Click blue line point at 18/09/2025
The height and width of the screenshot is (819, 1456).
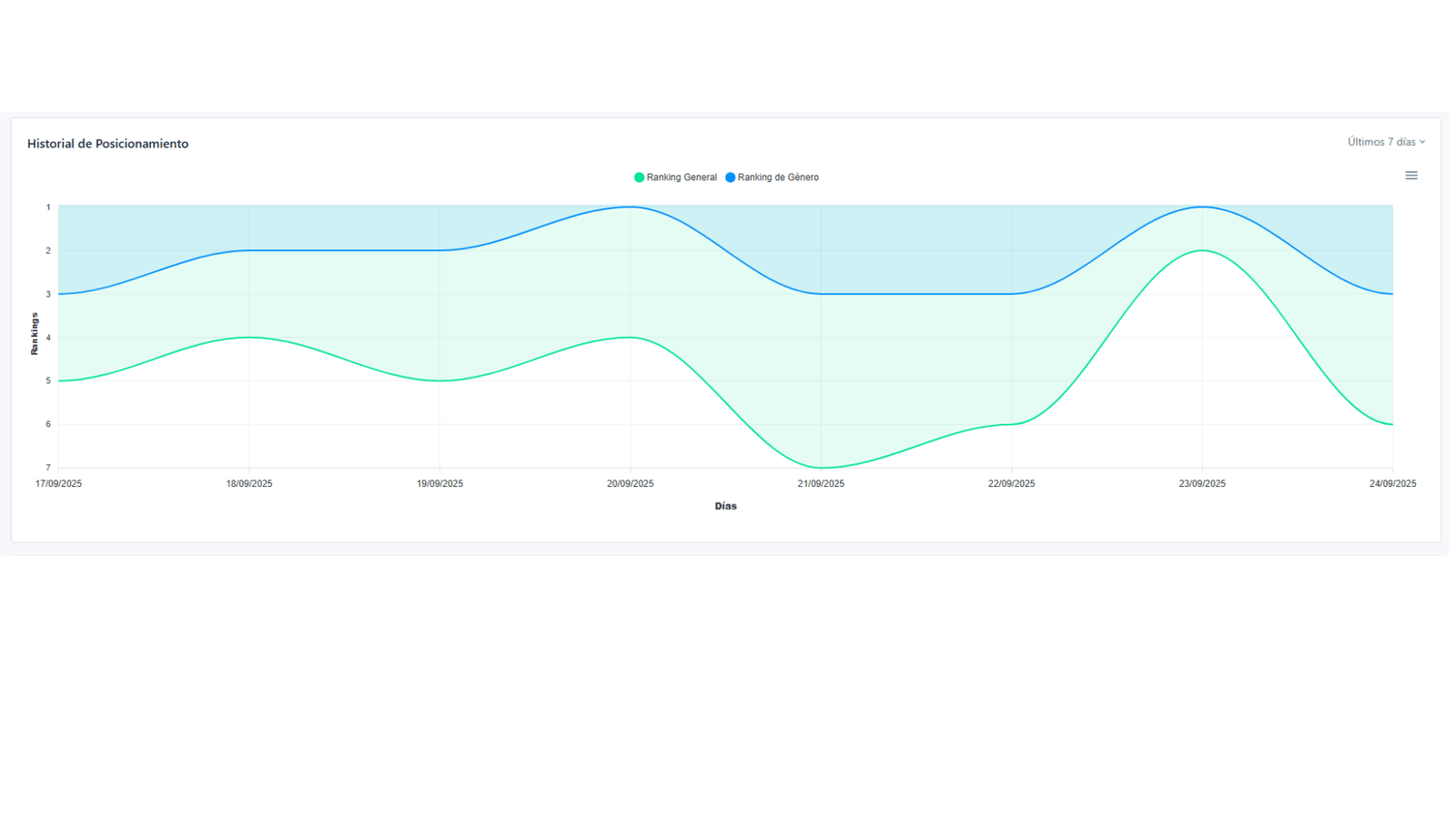(249, 250)
